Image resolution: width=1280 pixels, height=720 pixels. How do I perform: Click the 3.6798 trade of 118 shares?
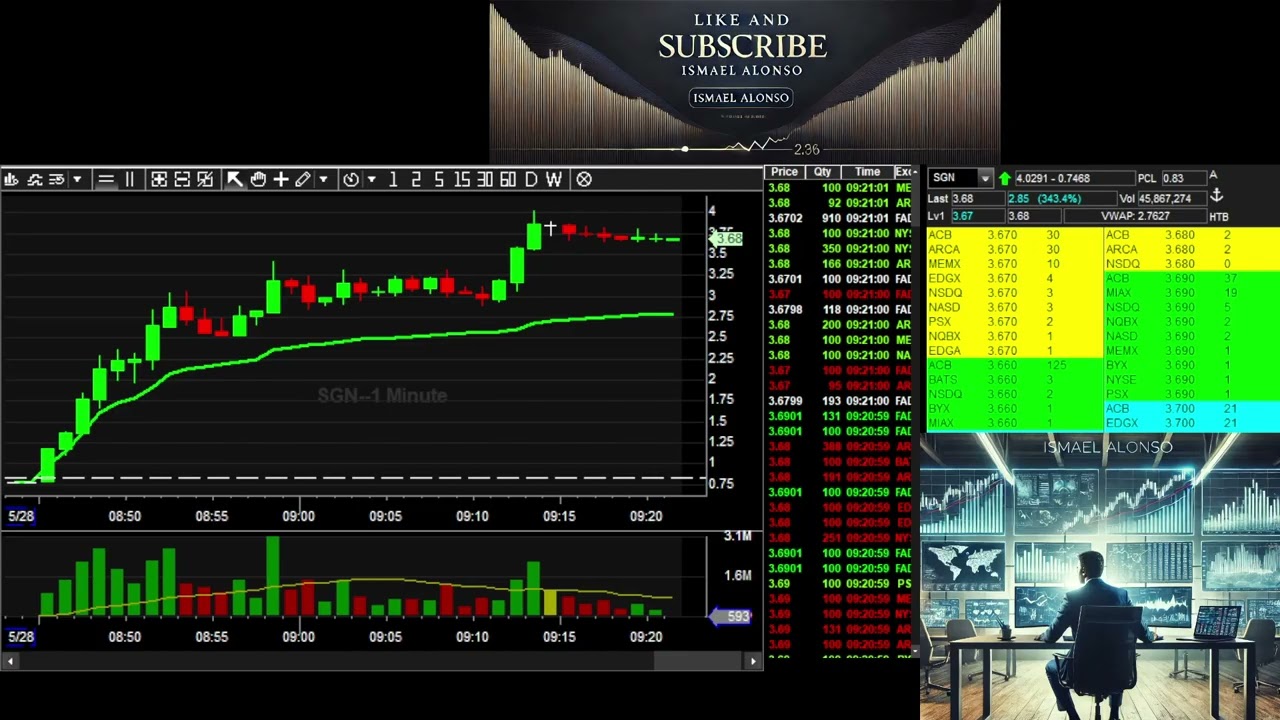point(840,309)
